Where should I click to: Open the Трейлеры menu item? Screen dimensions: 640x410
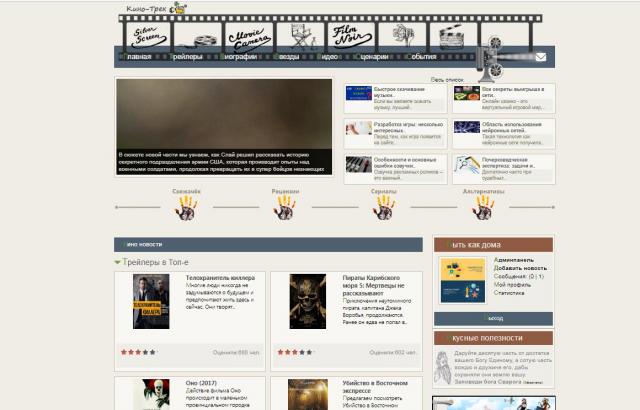pyautogui.click(x=186, y=57)
